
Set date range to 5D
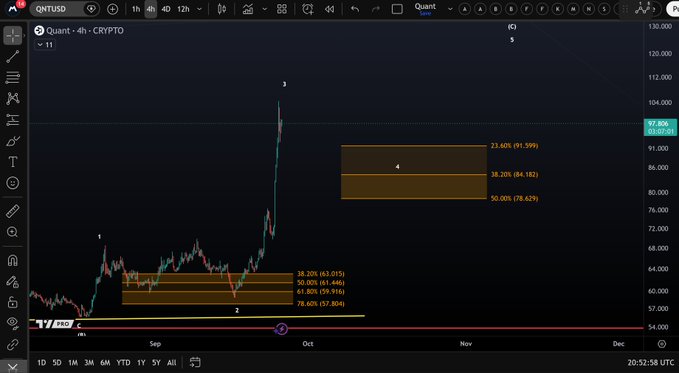pos(57,363)
